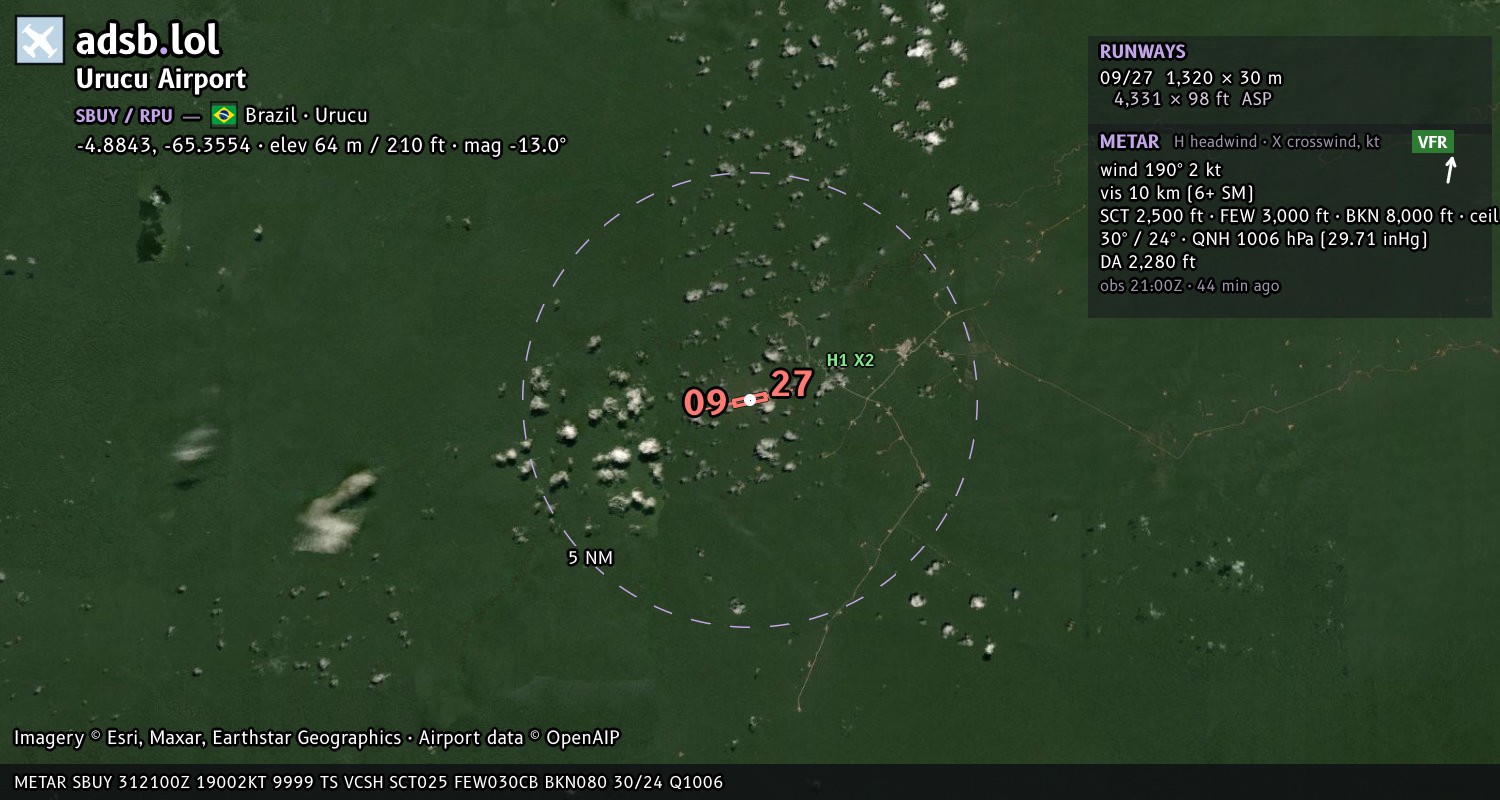Click the 5 NM range ring label
The width and height of the screenshot is (1500, 800).
click(x=590, y=558)
